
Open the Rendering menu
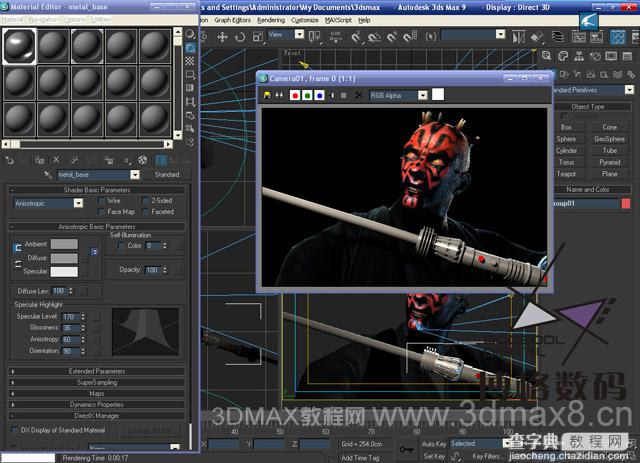click(x=271, y=20)
